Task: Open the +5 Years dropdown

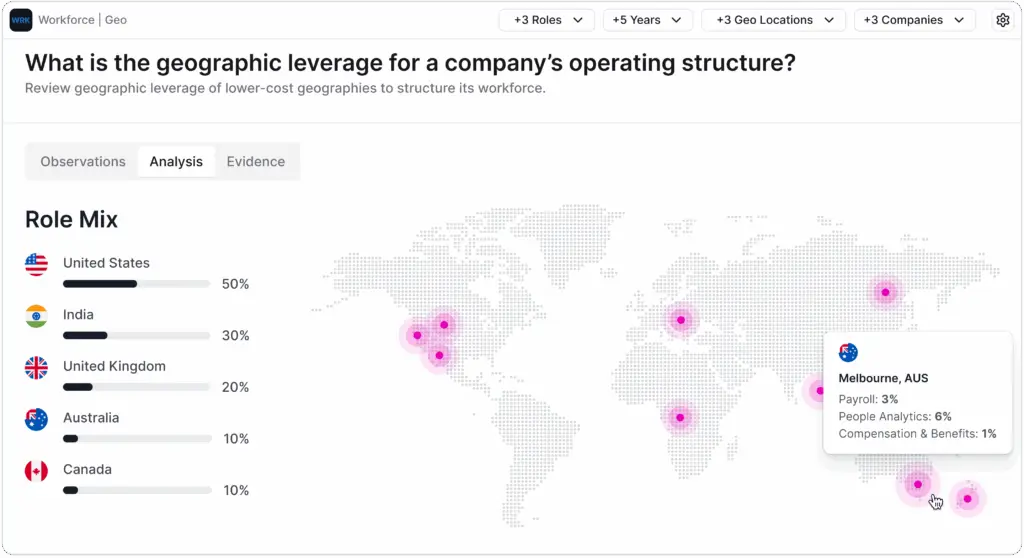Action: (x=647, y=20)
